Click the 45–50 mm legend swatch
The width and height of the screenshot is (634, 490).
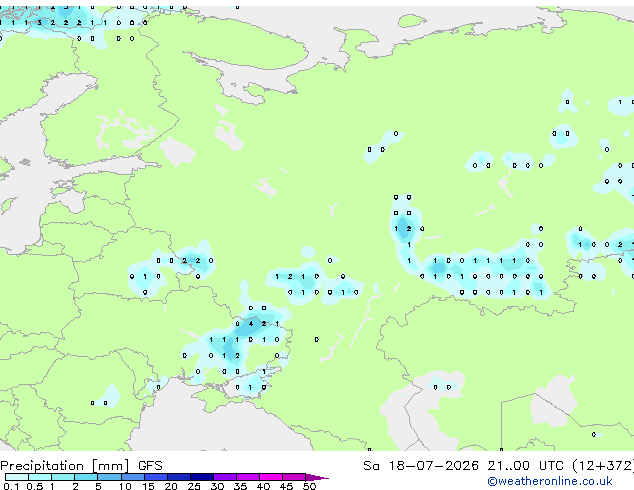click(294, 477)
